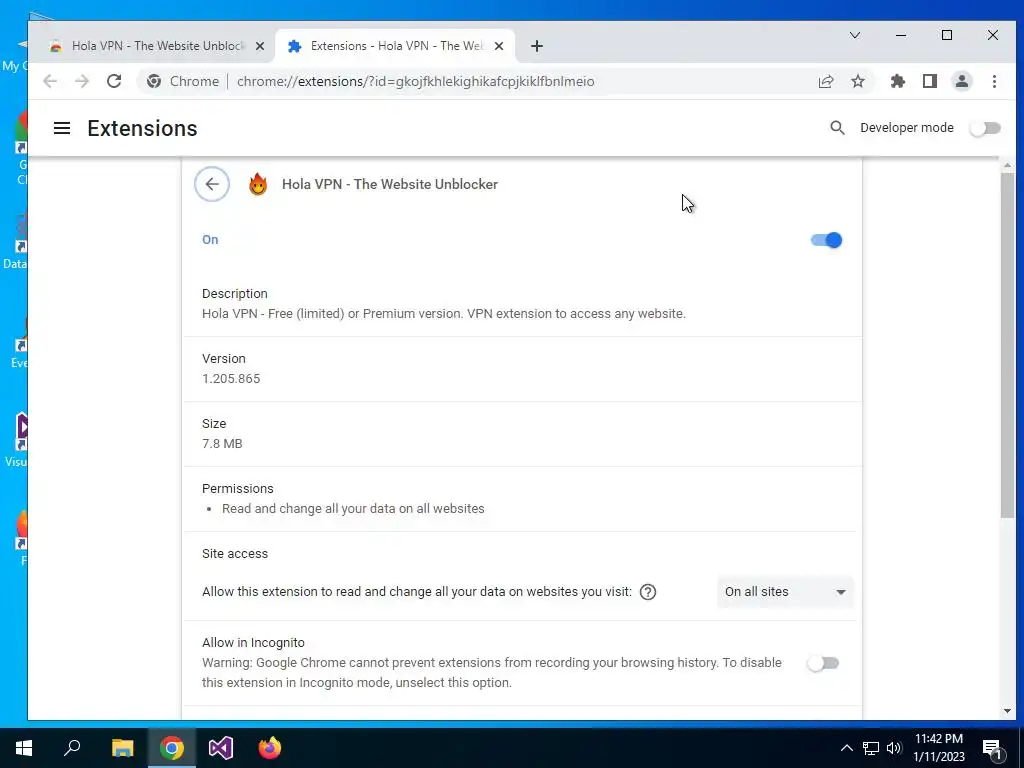Click the page vertical scrollbar thumb
This screenshot has width=1024, height=768.
[1007, 346]
